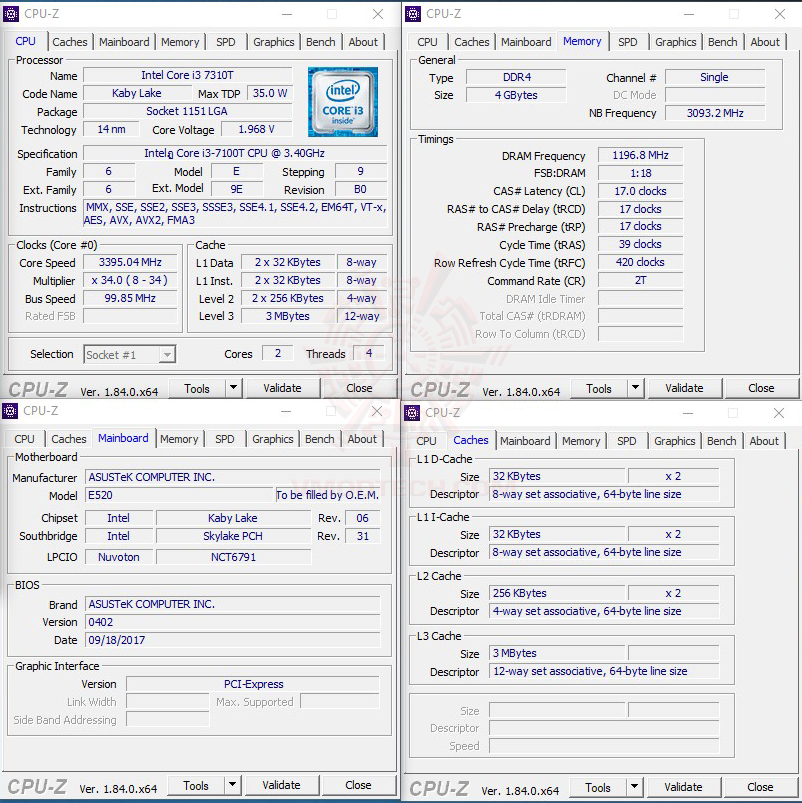This screenshot has width=802, height=803.
Task: Open Bench tab in Memory window
Action: 723,42
